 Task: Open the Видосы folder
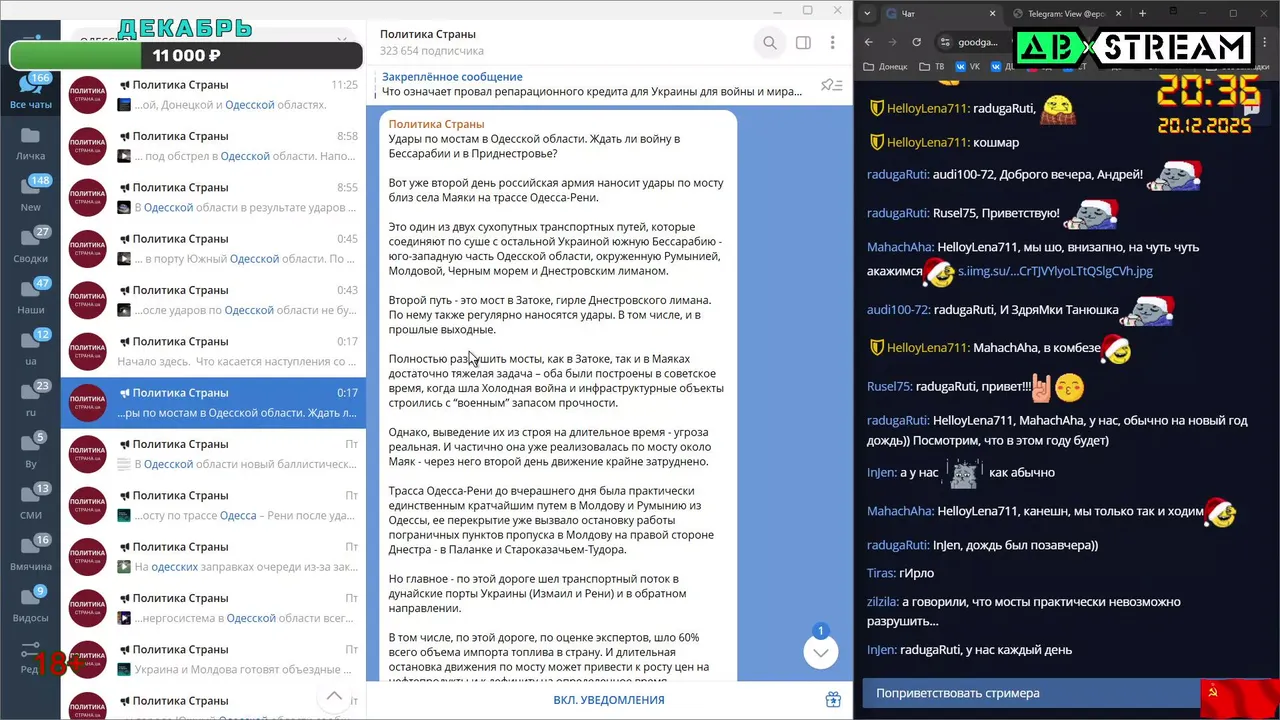coord(31,605)
